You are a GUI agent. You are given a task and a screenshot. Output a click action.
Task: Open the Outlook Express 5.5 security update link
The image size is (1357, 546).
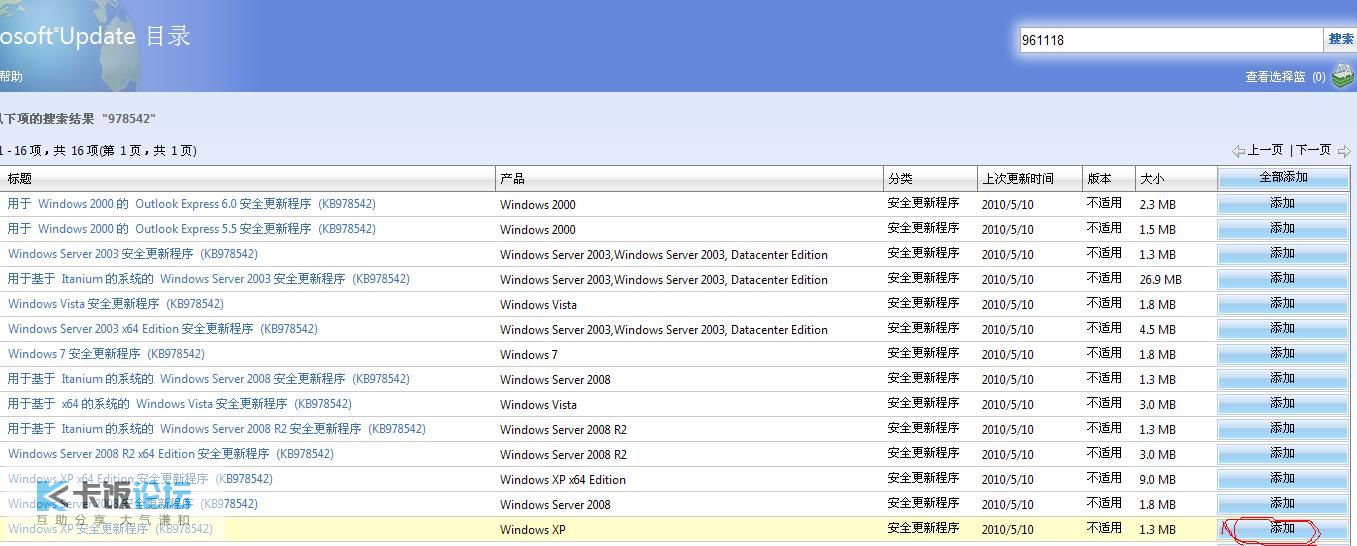tap(192, 229)
